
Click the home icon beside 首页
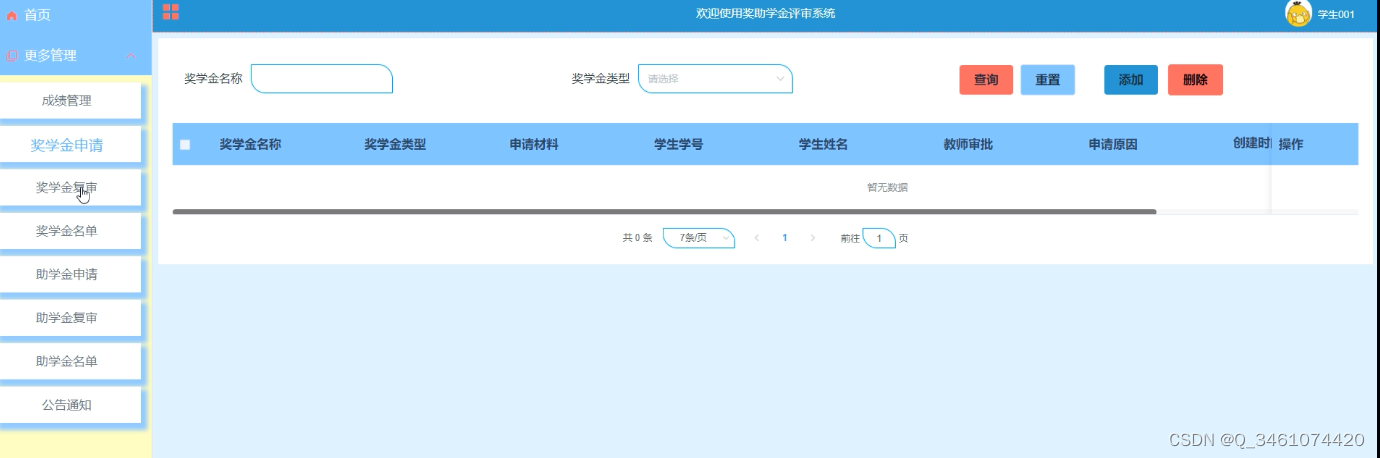[12, 16]
